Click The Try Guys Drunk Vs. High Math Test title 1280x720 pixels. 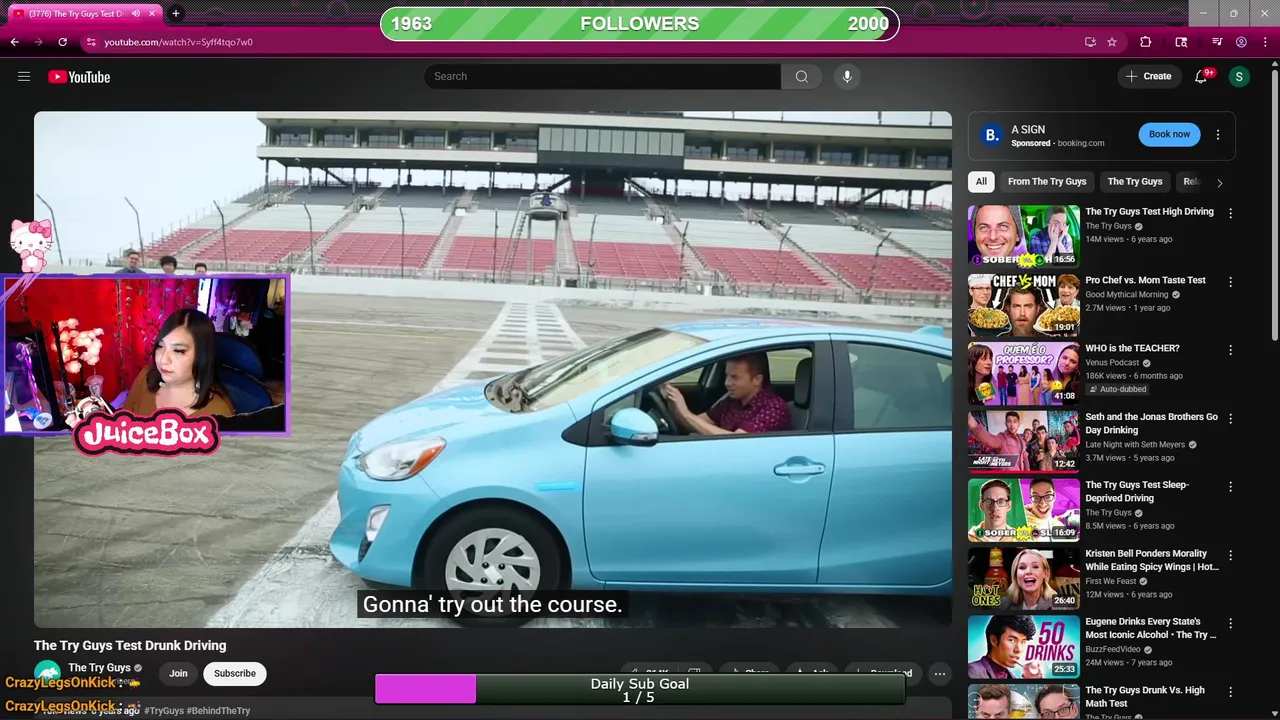coord(1145,697)
